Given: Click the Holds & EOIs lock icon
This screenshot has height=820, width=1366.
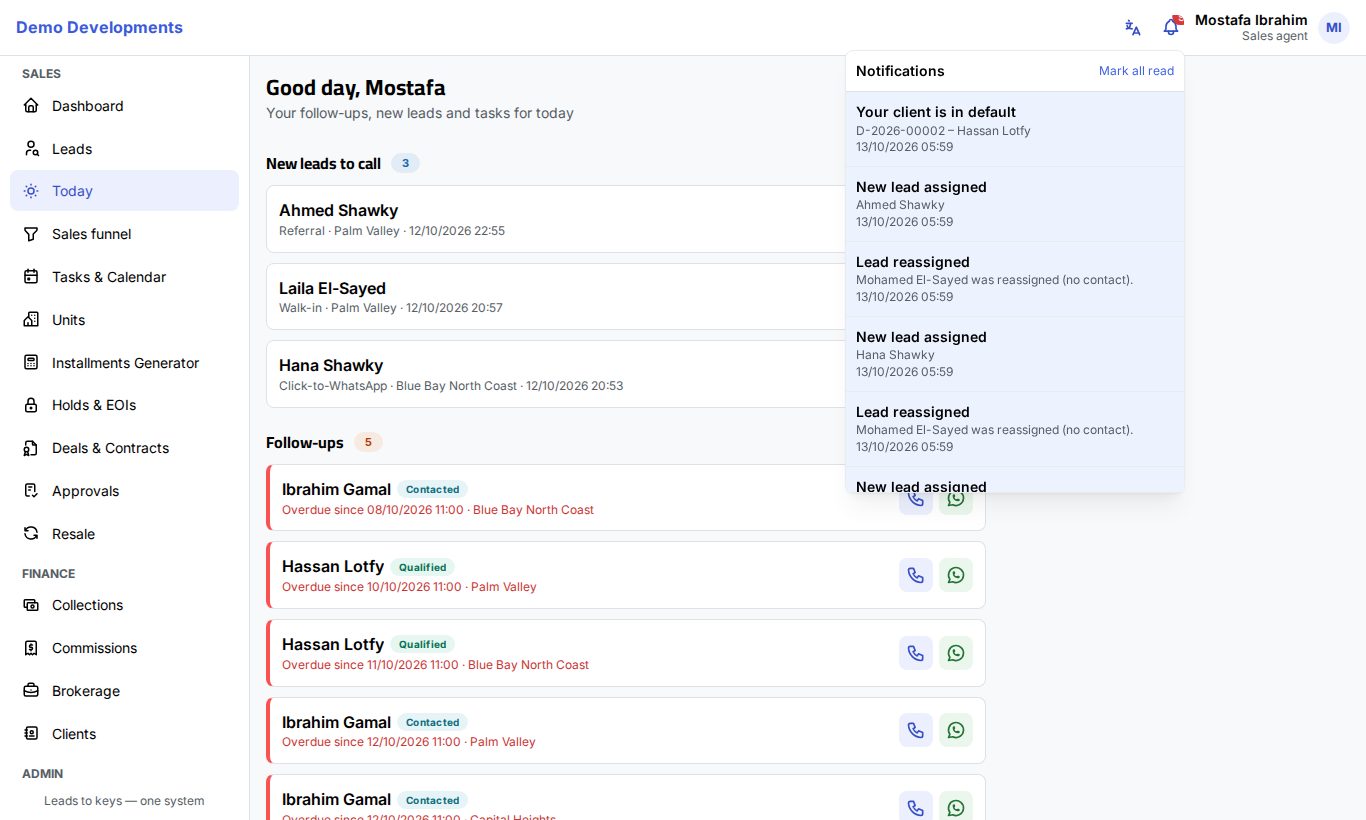Looking at the screenshot, I should tap(31, 405).
